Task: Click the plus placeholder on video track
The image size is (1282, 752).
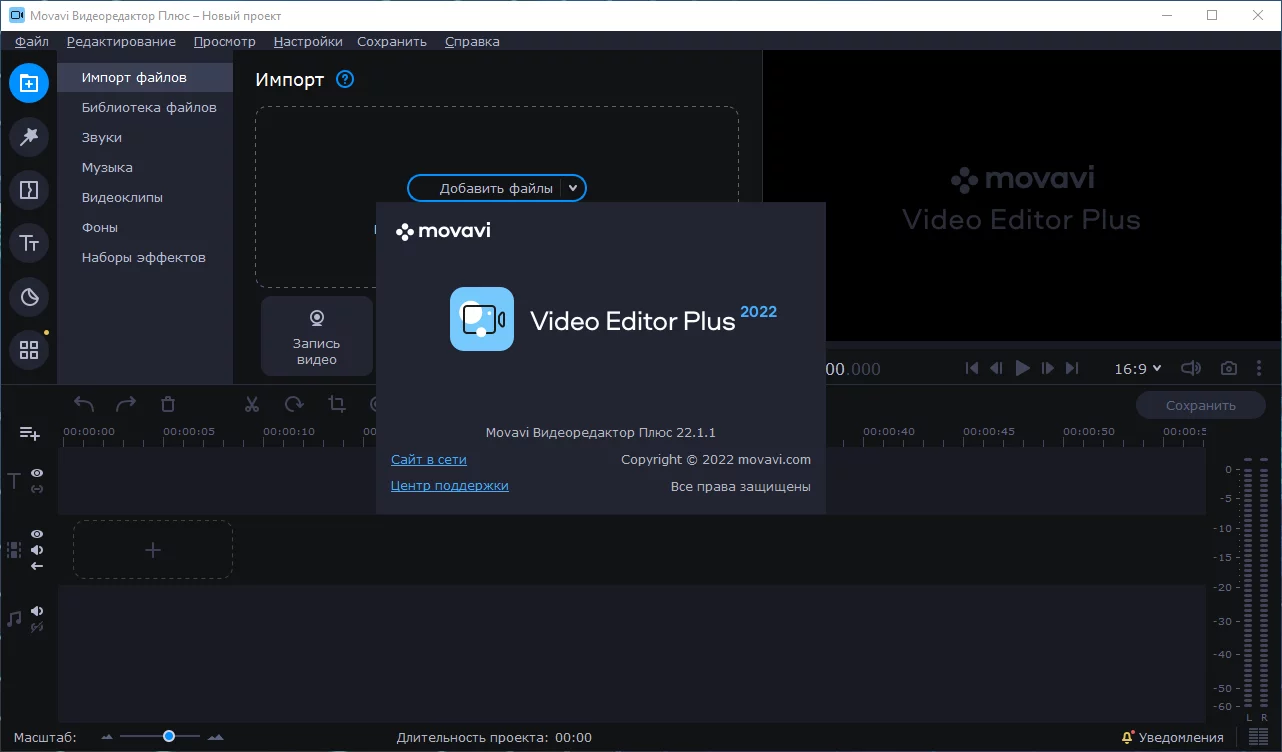Action: [x=153, y=550]
